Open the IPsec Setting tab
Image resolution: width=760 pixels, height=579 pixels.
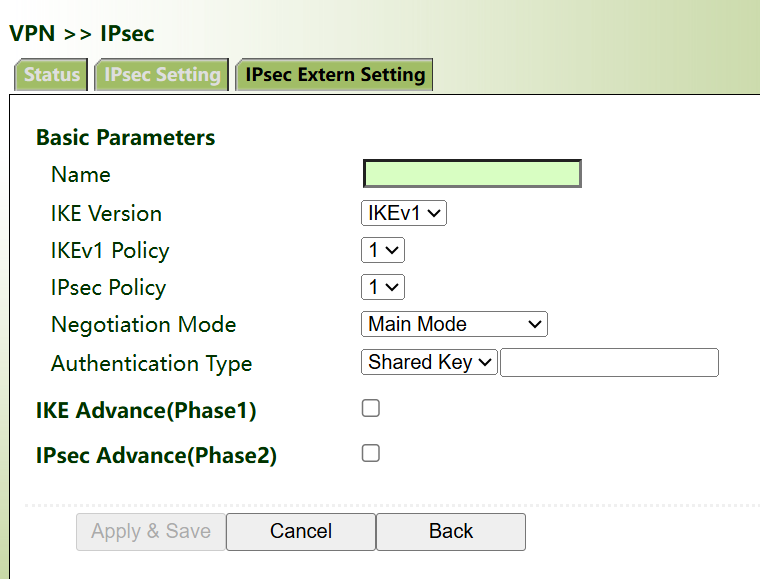162,75
